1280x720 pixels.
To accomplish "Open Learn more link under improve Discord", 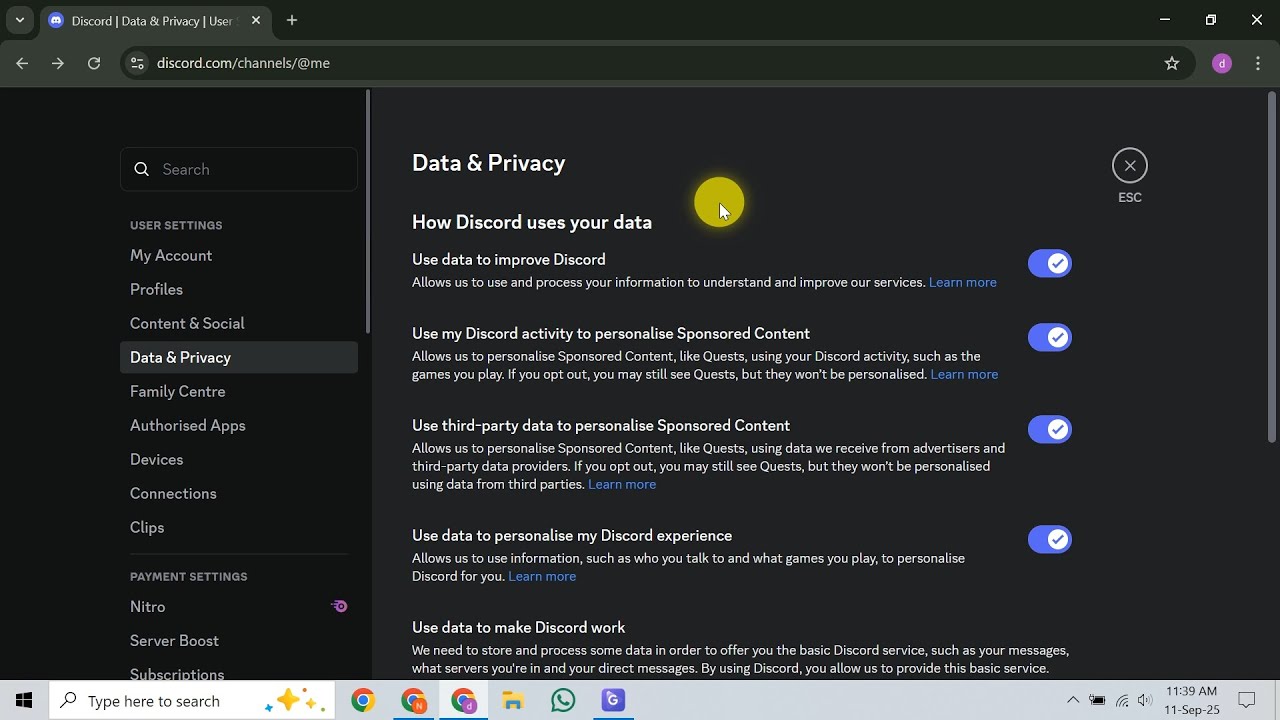I will coord(963,282).
